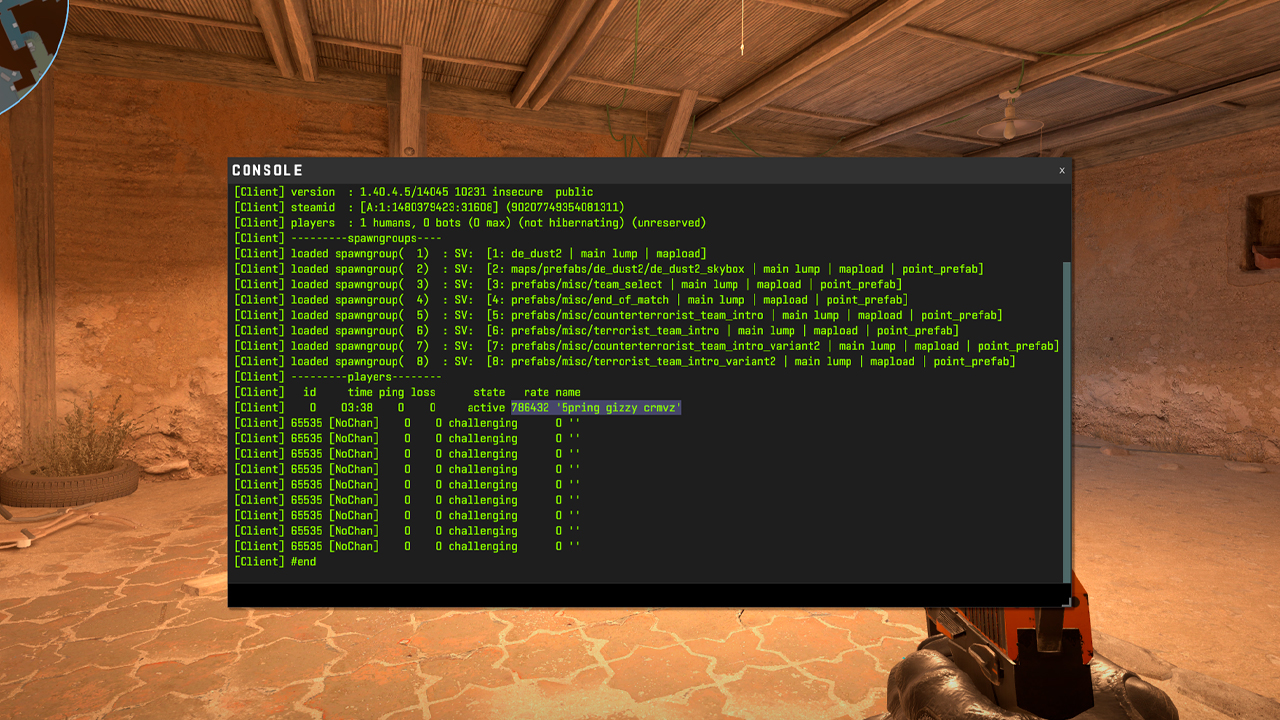1280x720 pixels.
Task: Select spawngroup 7 counterterrorist_team_intro_variant2 line
Action: click(645, 346)
